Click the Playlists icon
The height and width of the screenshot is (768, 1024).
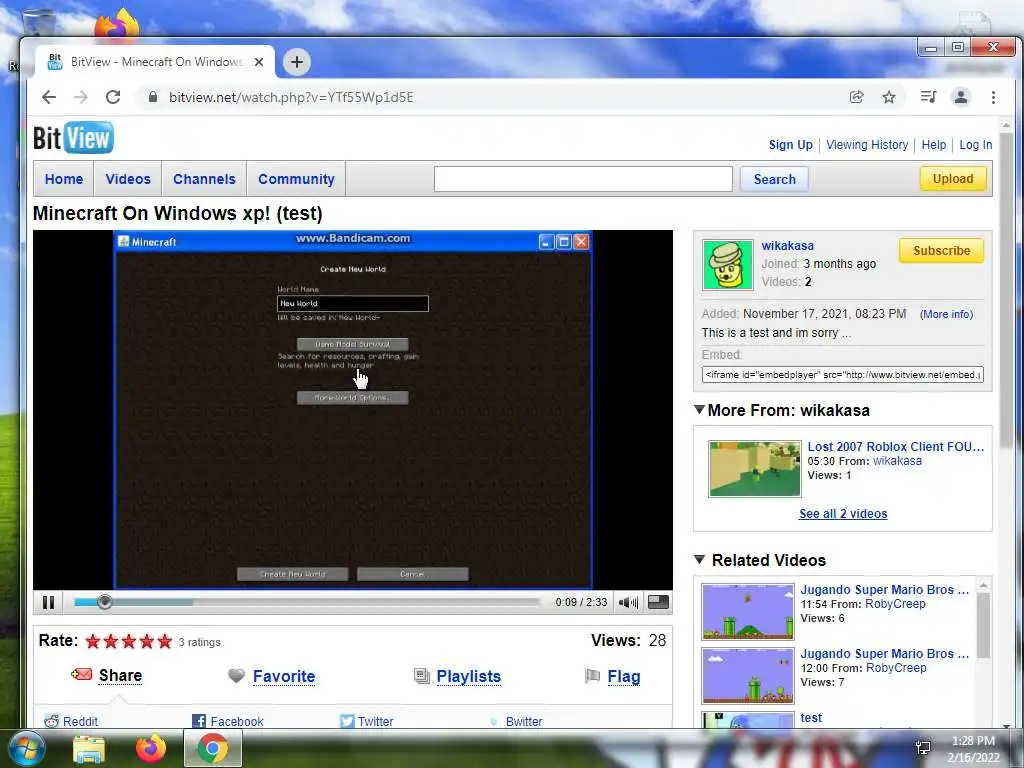point(422,676)
